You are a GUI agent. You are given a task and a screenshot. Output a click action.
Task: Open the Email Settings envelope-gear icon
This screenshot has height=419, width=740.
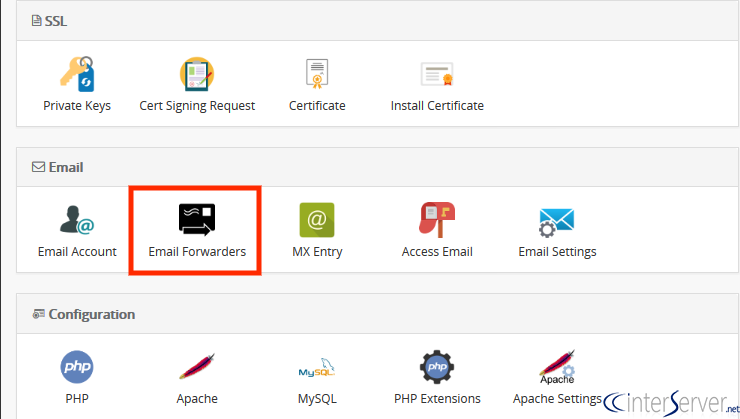tap(557, 220)
